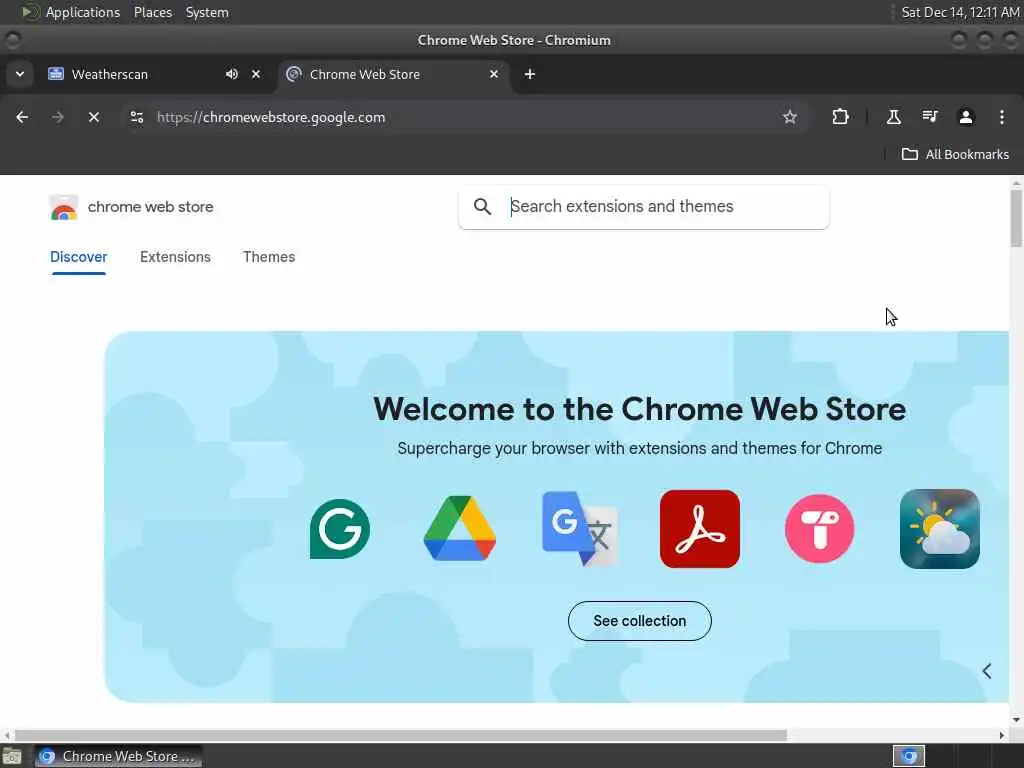Open the profile avatar icon
Screen dimensions: 1024x768
(x=966, y=117)
